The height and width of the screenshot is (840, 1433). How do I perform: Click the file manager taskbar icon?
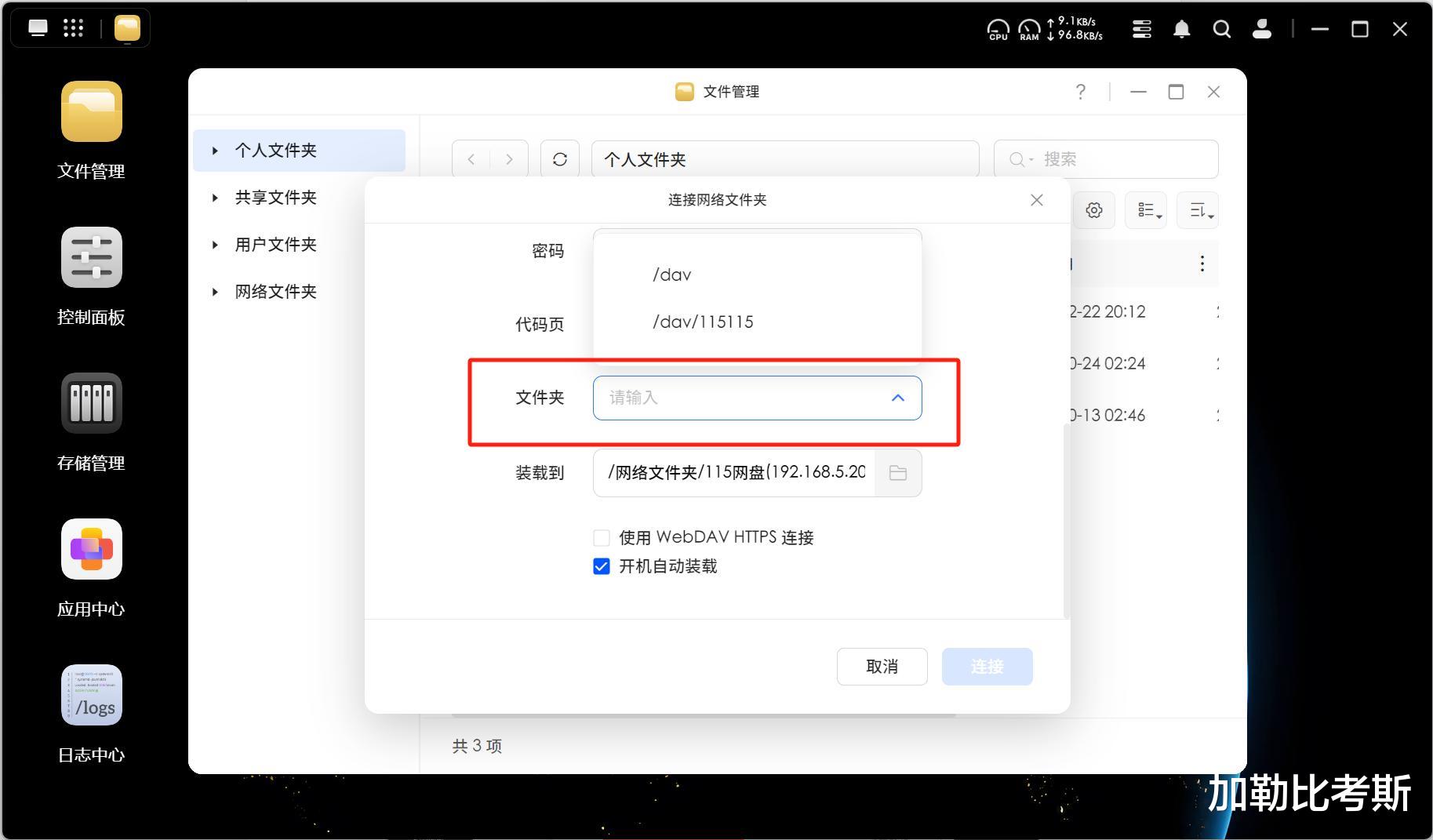(127, 28)
